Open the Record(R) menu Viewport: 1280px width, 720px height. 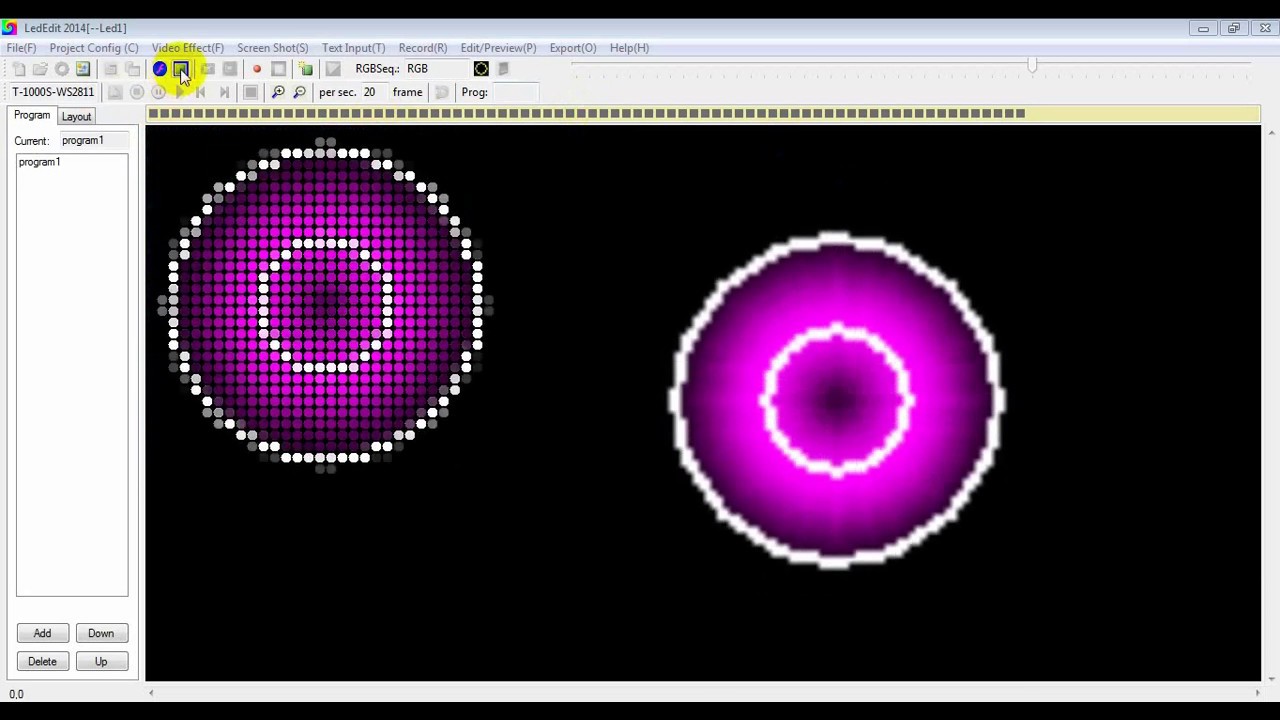point(422,48)
